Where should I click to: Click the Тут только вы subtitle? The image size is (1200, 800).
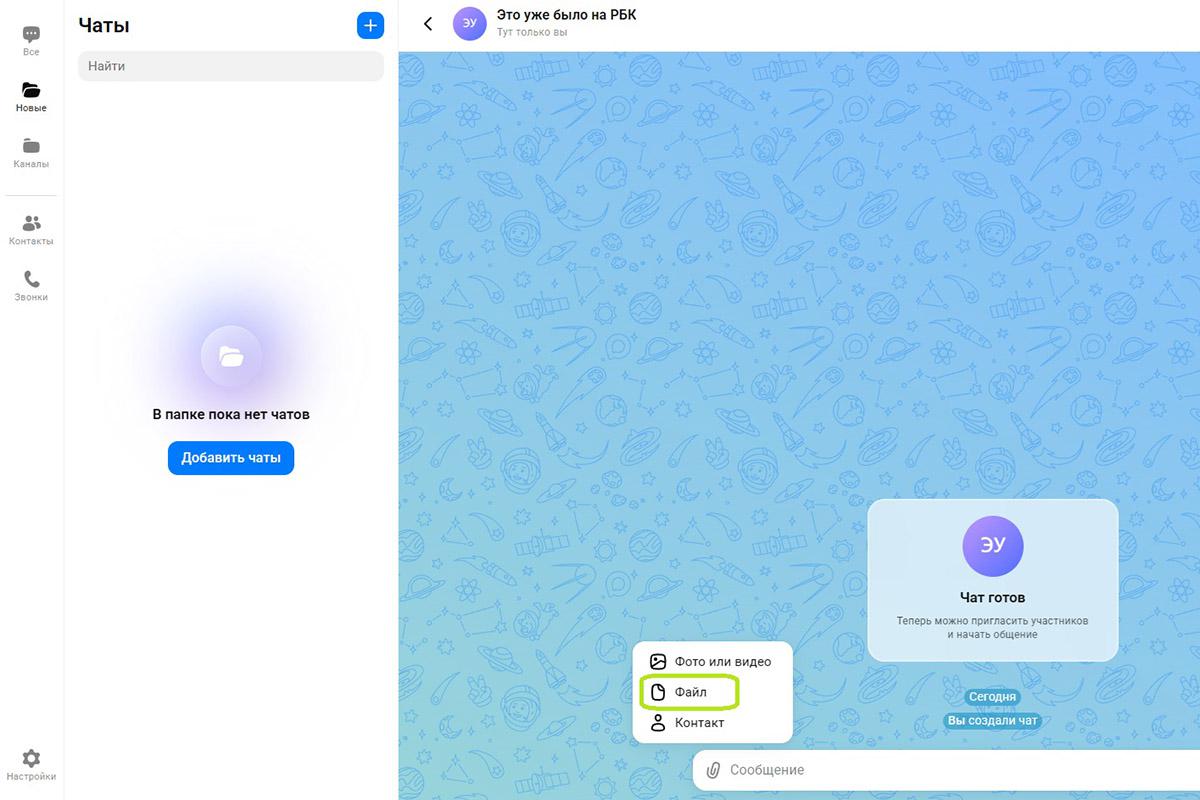pos(532,33)
